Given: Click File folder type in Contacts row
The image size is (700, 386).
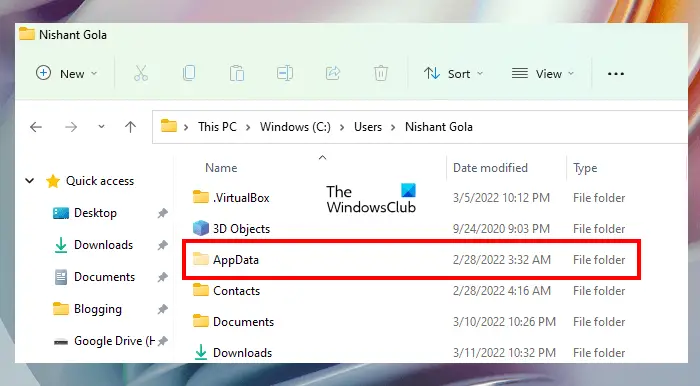Looking at the screenshot, I should [x=599, y=291].
